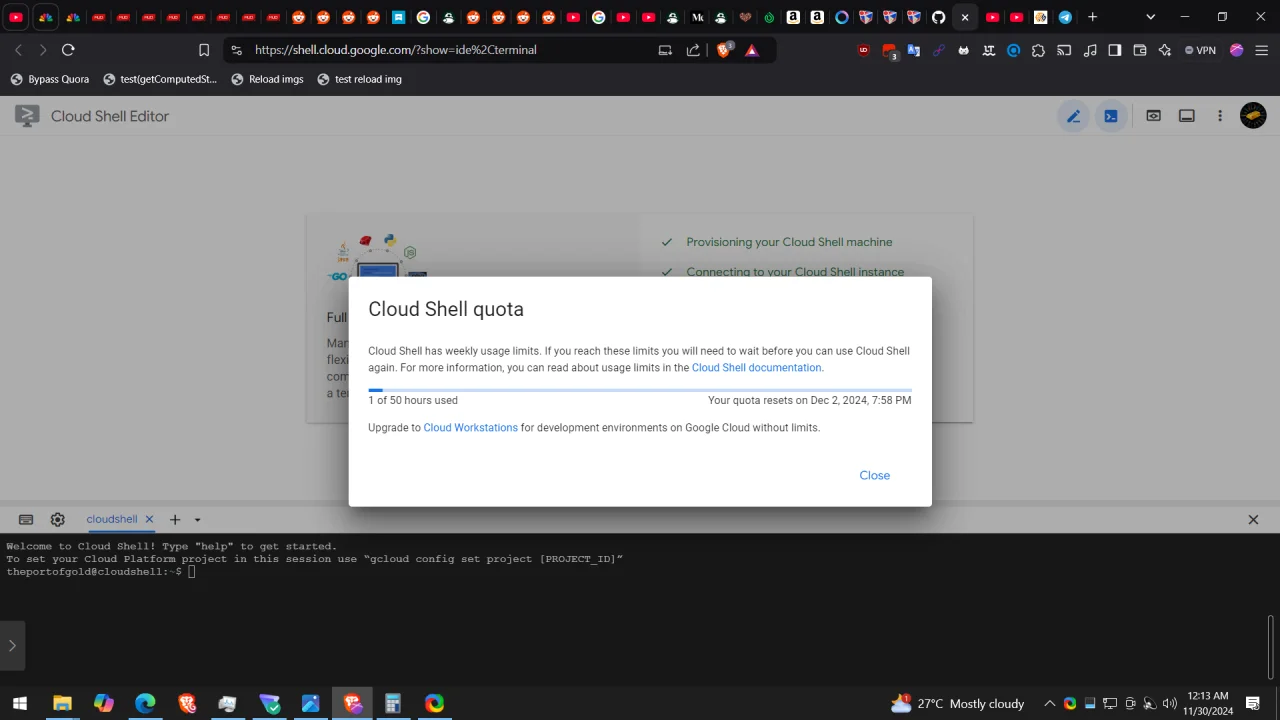Click the Web Preview icon
Image resolution: width=1280 pixels, height=720 pixels.
point(1153,116)
